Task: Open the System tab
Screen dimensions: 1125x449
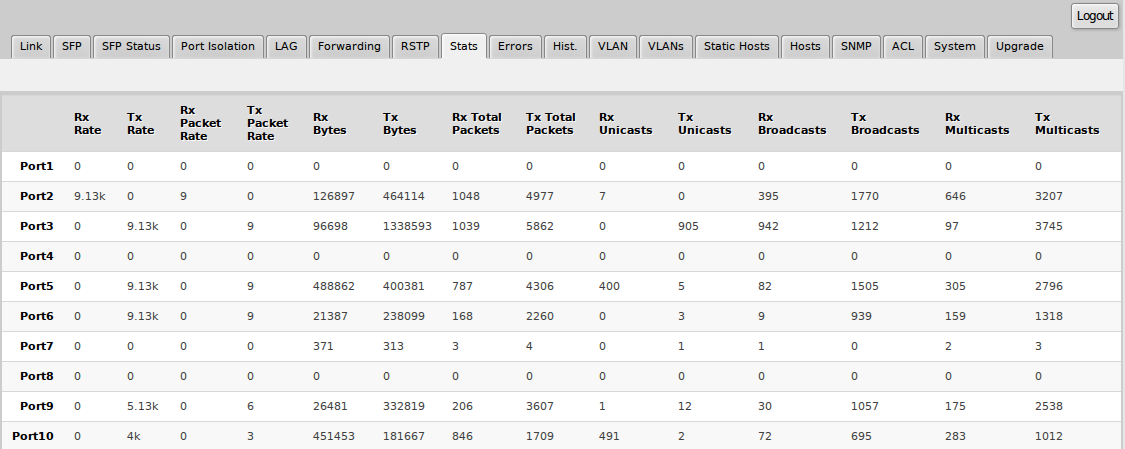Action: [x=954, y=46]
